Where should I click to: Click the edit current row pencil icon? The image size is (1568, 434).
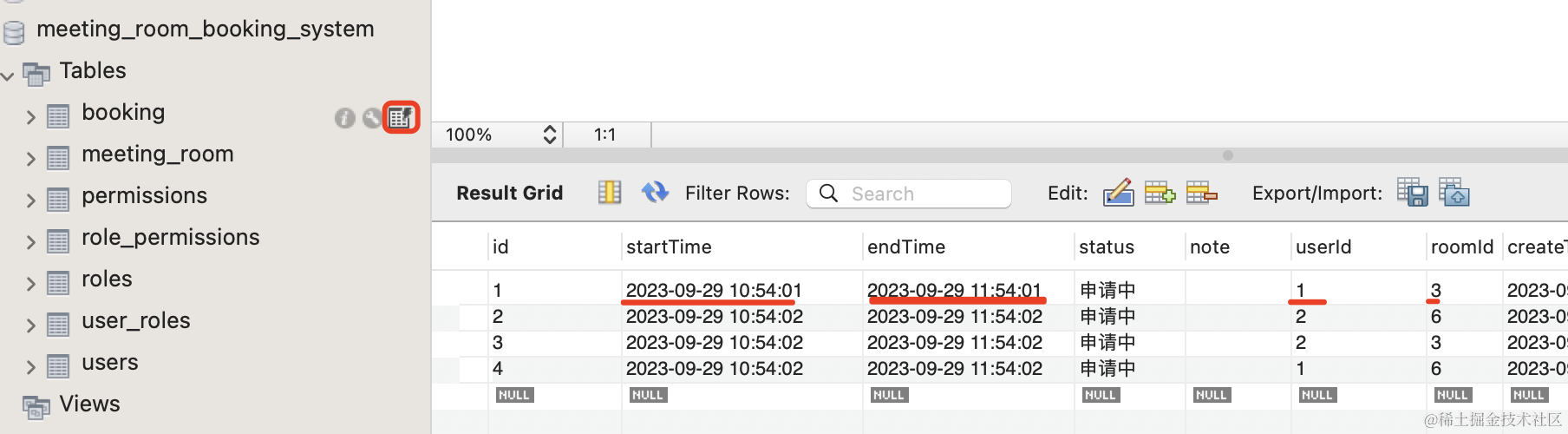(x=1118, y=192)
